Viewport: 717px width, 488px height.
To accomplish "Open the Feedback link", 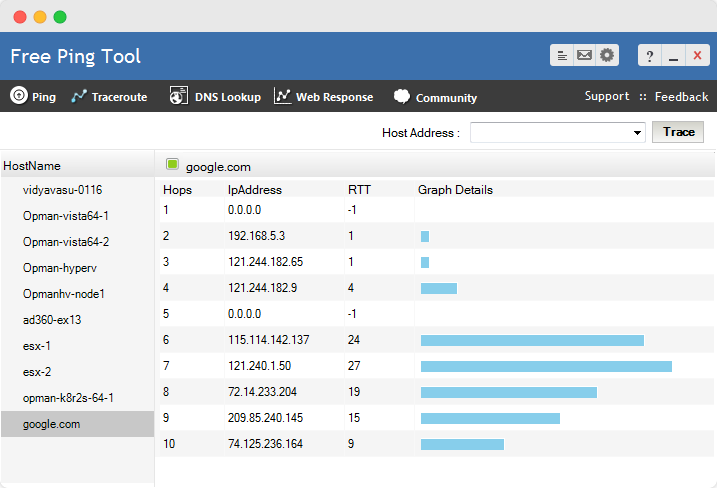I will (x=681, y=97).
